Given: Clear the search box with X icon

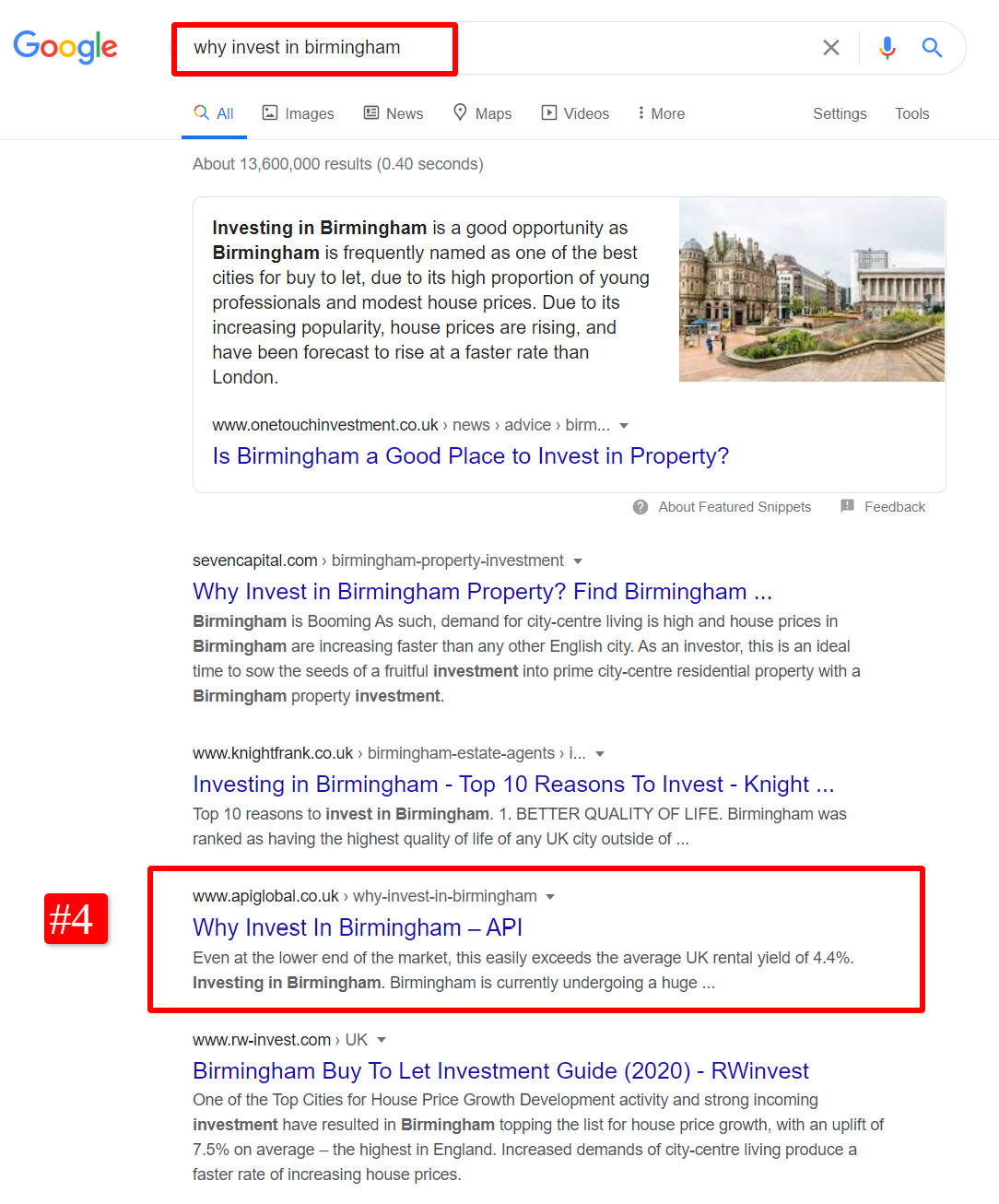Looking at the screenshot, I should [x=830, y=48].
